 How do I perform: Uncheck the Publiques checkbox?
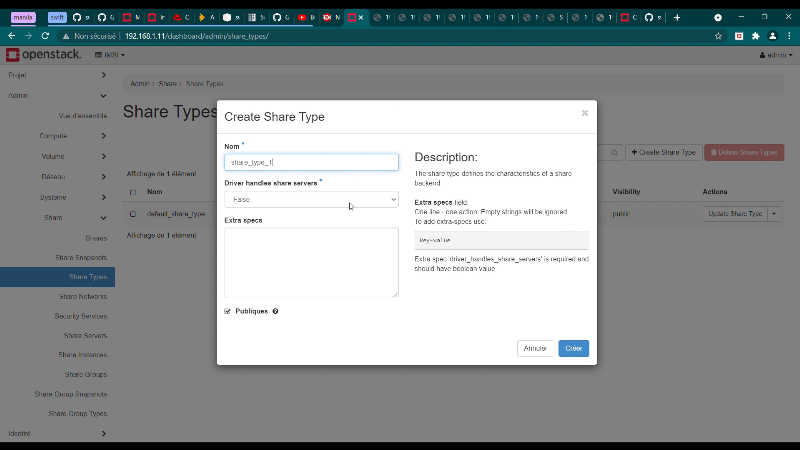(x=228, y=311)
